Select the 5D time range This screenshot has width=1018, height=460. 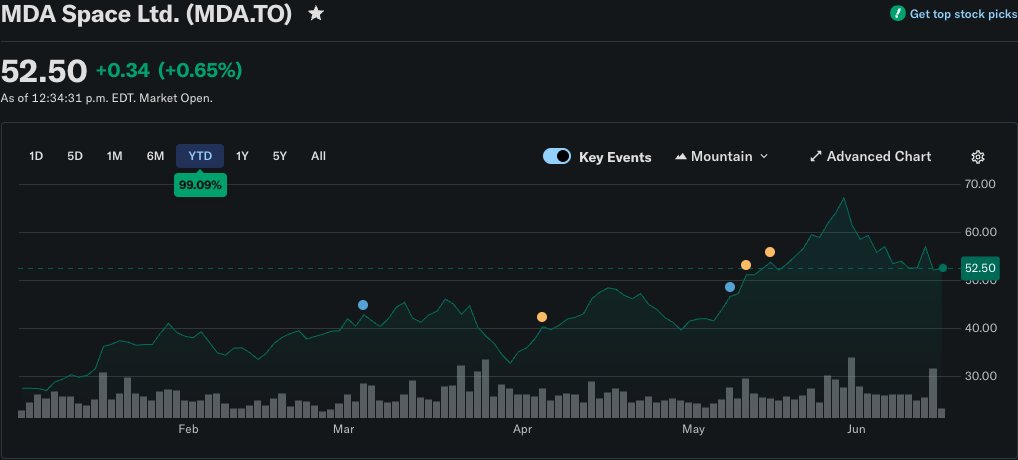pyautogui.click(x=75, y=156)
